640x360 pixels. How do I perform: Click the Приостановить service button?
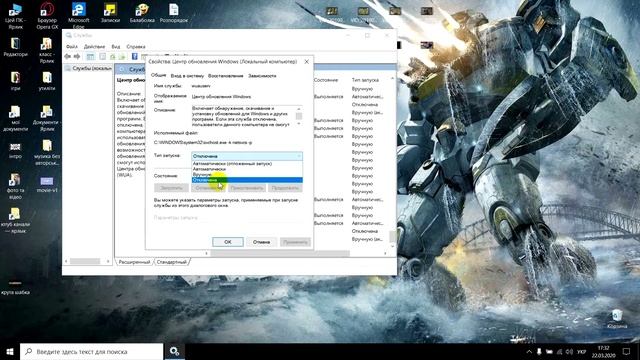(x=247, y=188)
